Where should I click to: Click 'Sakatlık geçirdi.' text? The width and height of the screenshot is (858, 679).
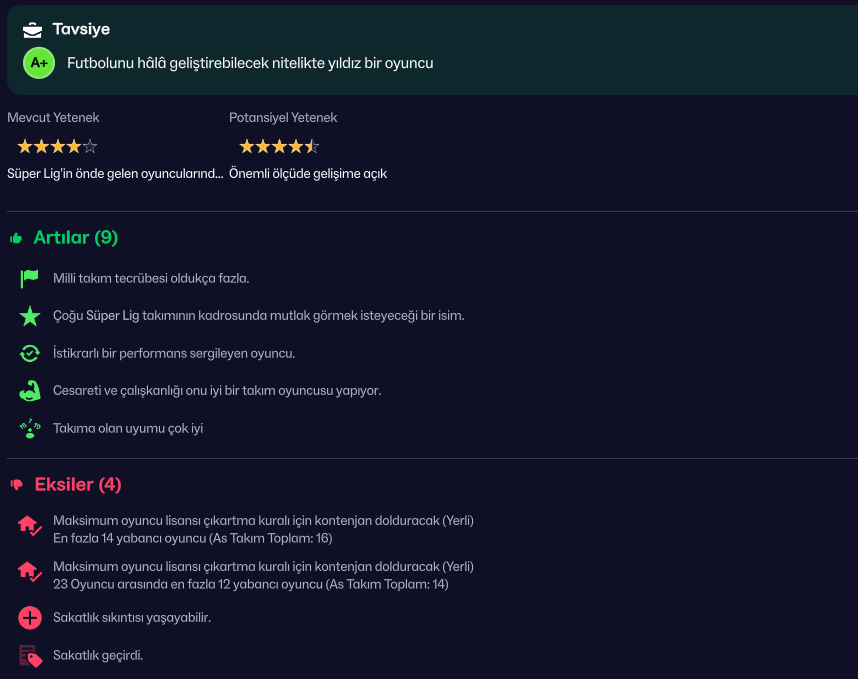[x=98, y=655]
